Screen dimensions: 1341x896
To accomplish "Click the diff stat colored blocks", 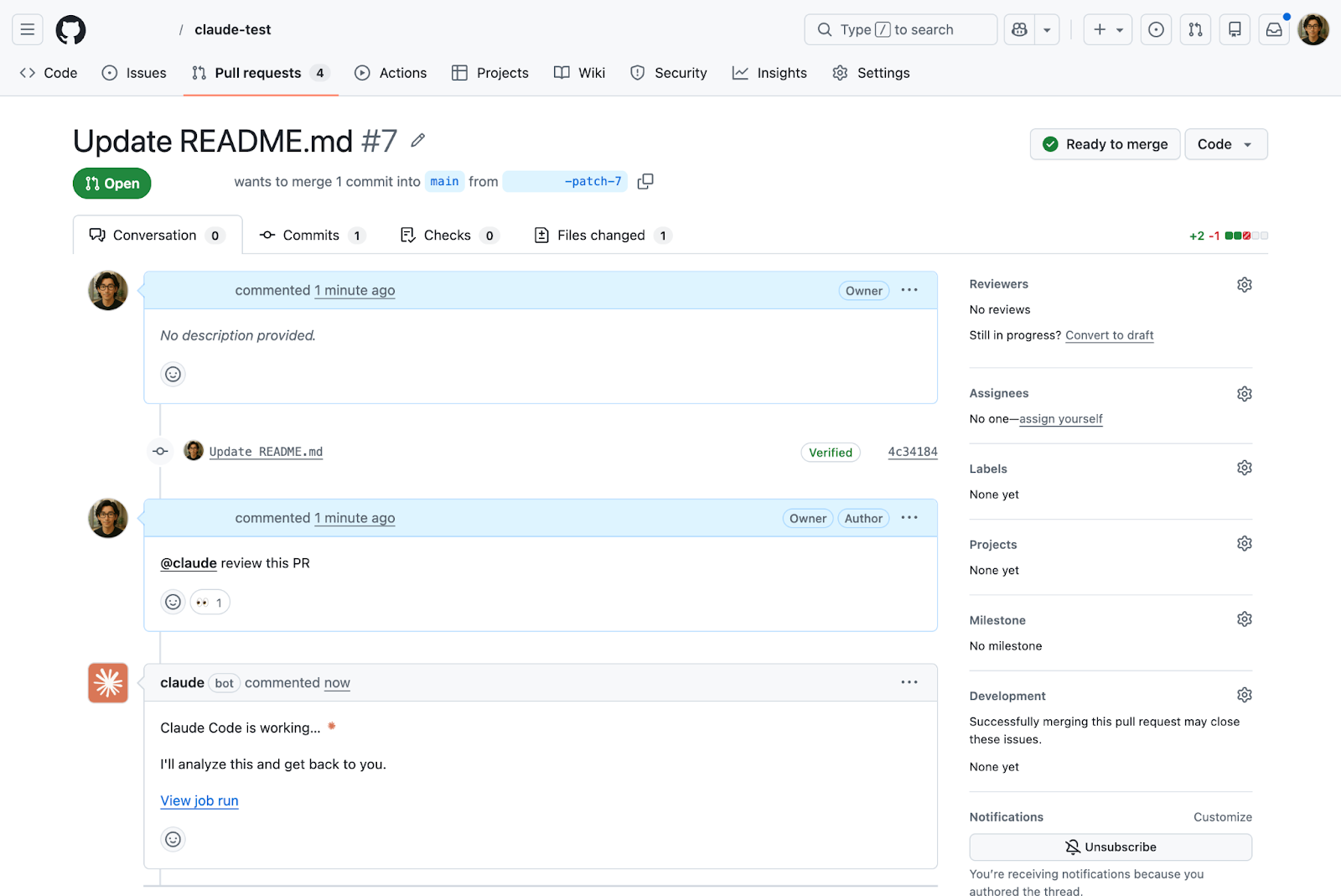I will pyautogui.click(x=1247, y=236).
